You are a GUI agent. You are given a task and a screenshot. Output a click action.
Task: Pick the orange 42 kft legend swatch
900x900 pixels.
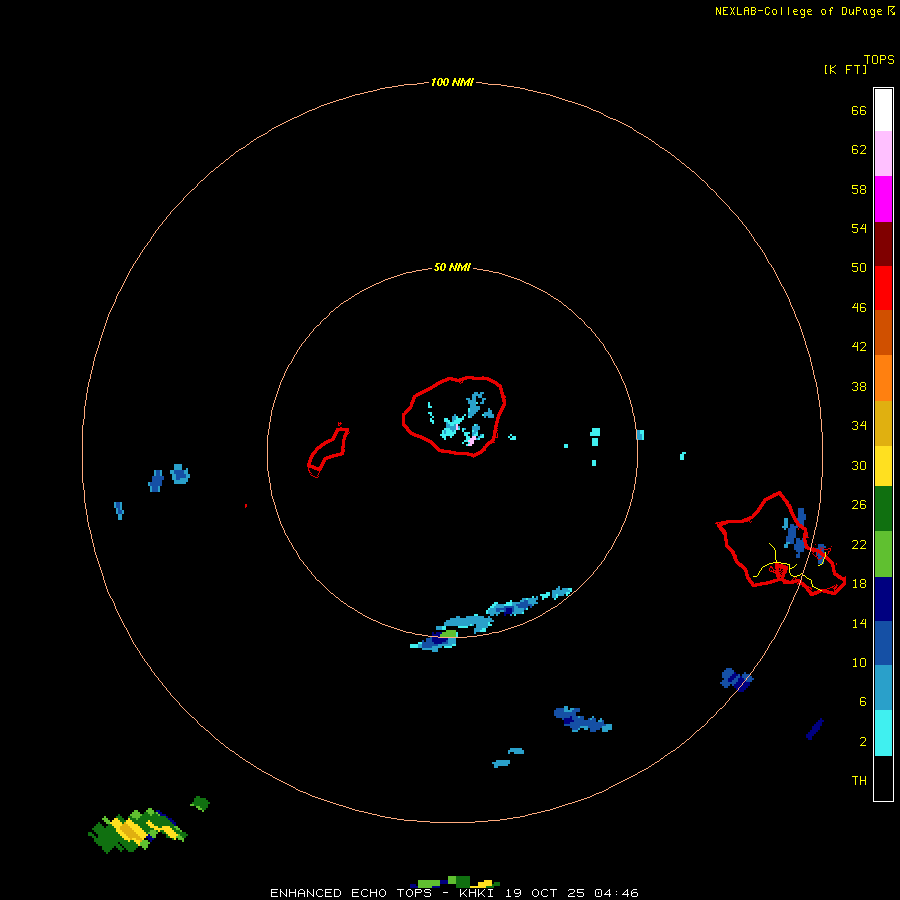pyautogui.click(x=883, y=378)
